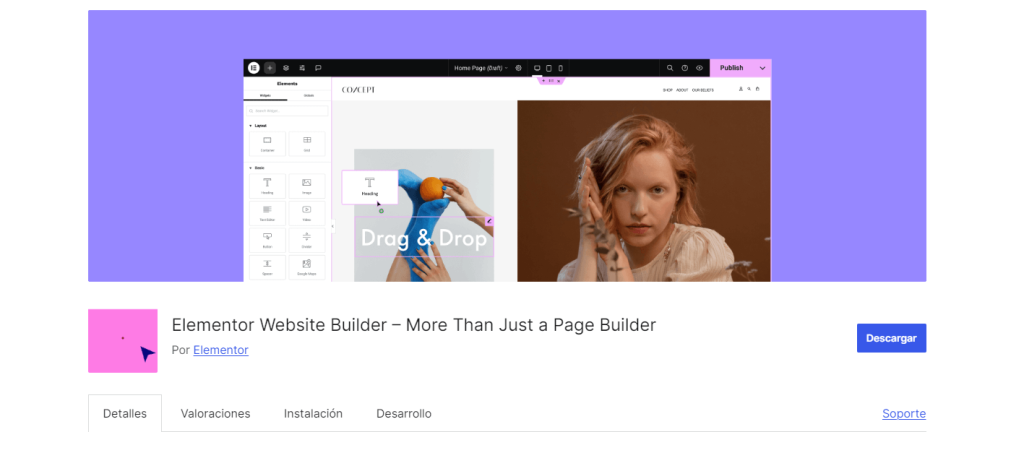Switch to the Valoraciones tab

point(215,413)
